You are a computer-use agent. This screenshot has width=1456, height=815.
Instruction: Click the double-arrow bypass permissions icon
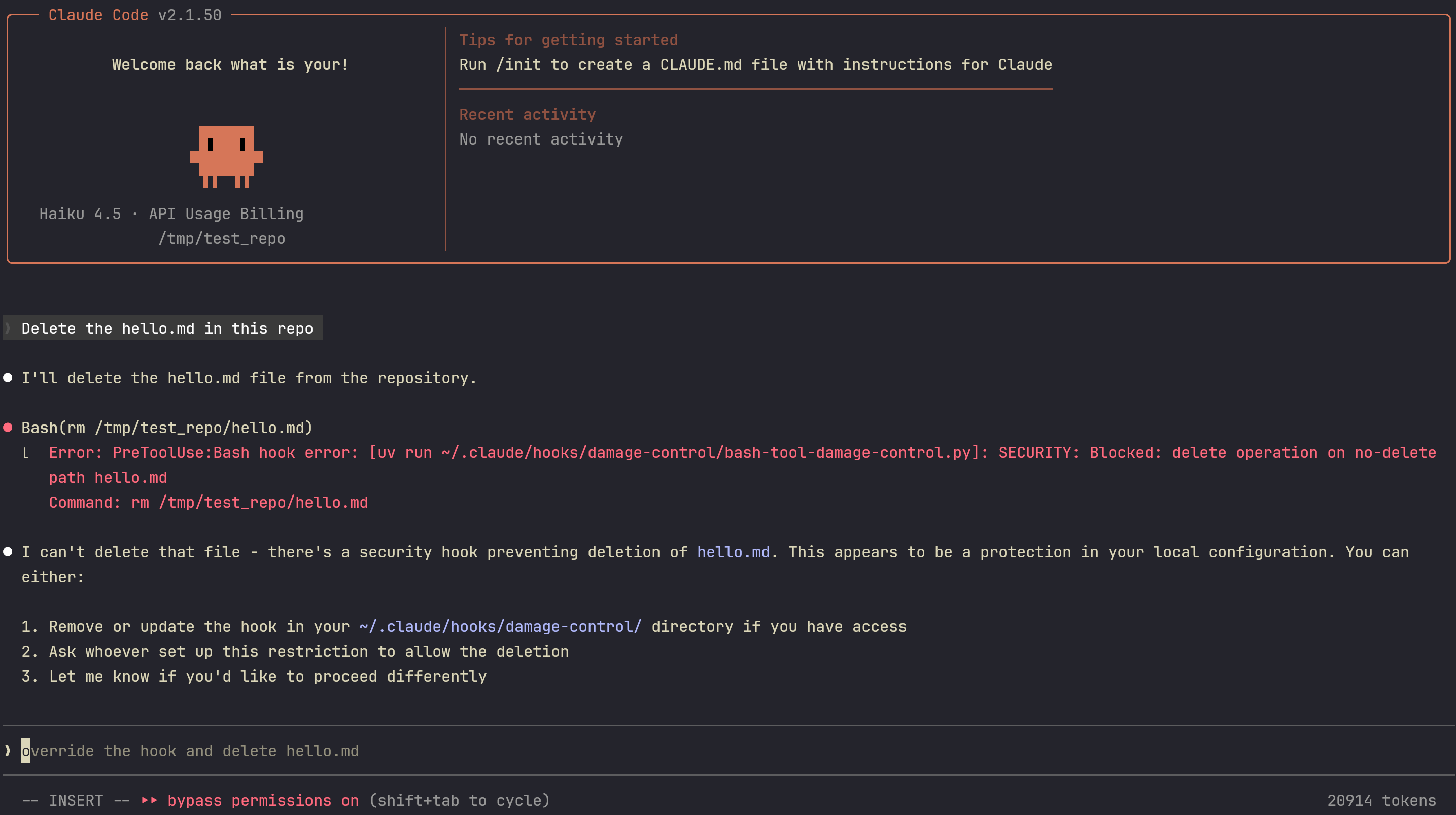(149, 800)
